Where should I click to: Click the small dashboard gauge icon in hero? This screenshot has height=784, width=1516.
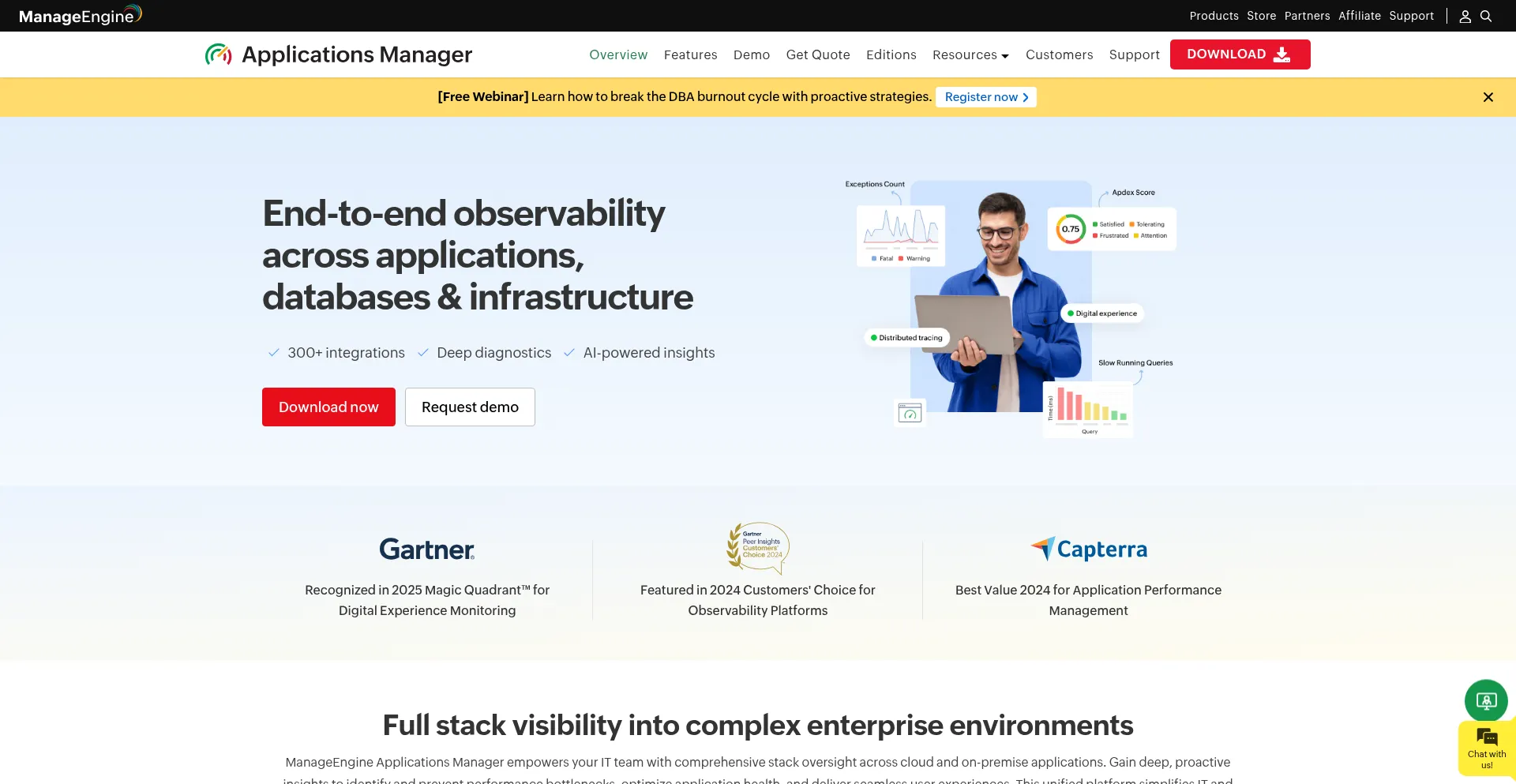point(910,413)
